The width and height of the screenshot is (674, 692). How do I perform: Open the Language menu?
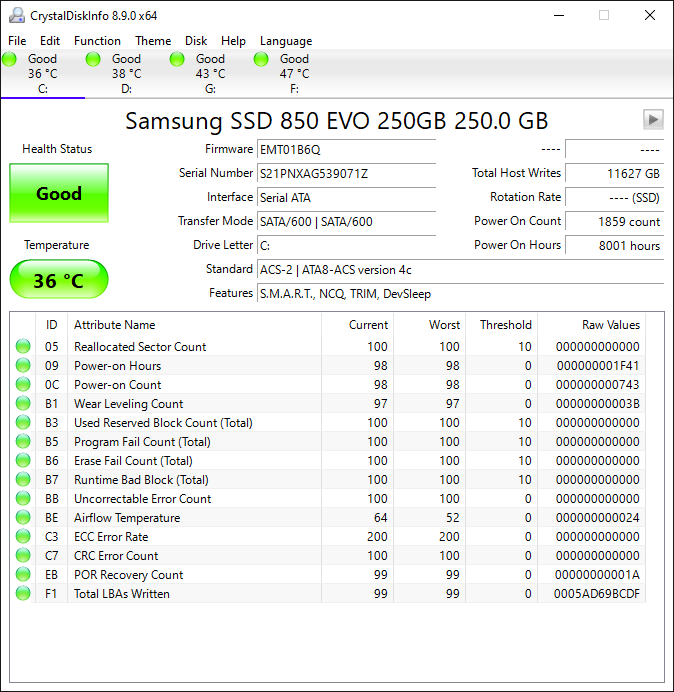click(286, 41)
